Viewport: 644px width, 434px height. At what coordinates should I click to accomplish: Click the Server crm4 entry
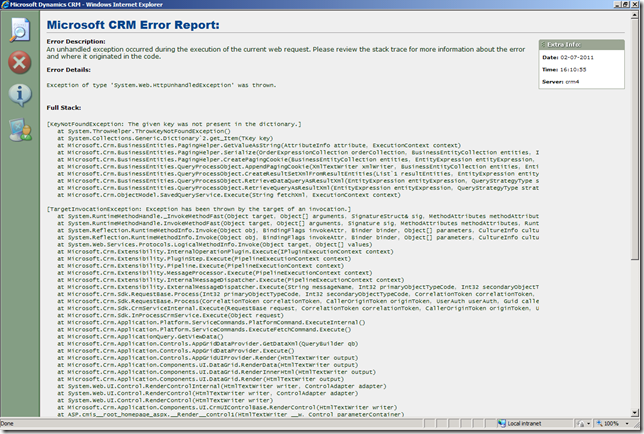[560, 82]
